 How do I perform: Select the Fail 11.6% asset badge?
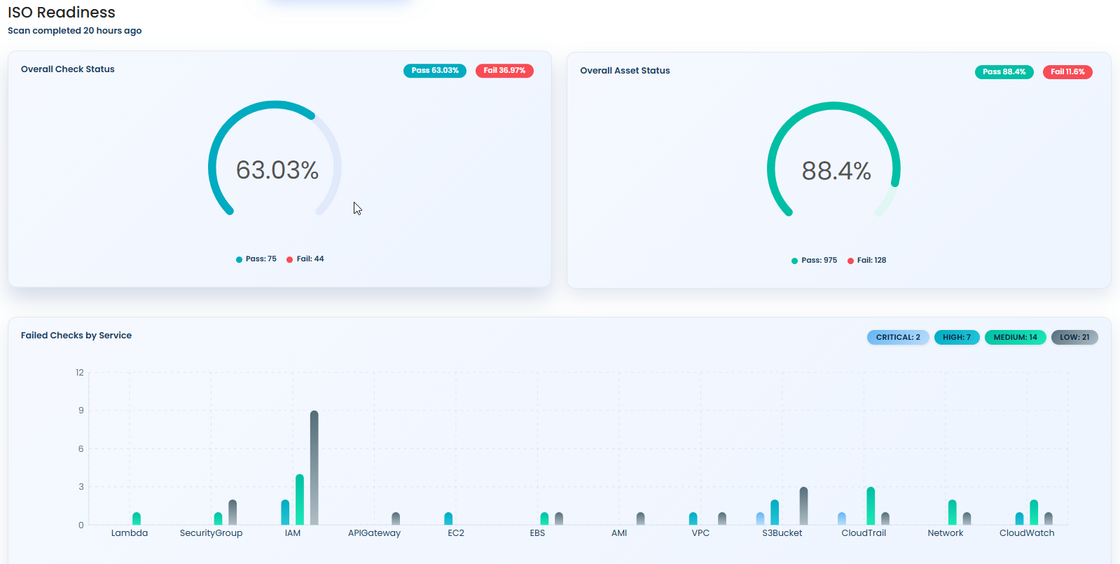[x=1067, y=72]
